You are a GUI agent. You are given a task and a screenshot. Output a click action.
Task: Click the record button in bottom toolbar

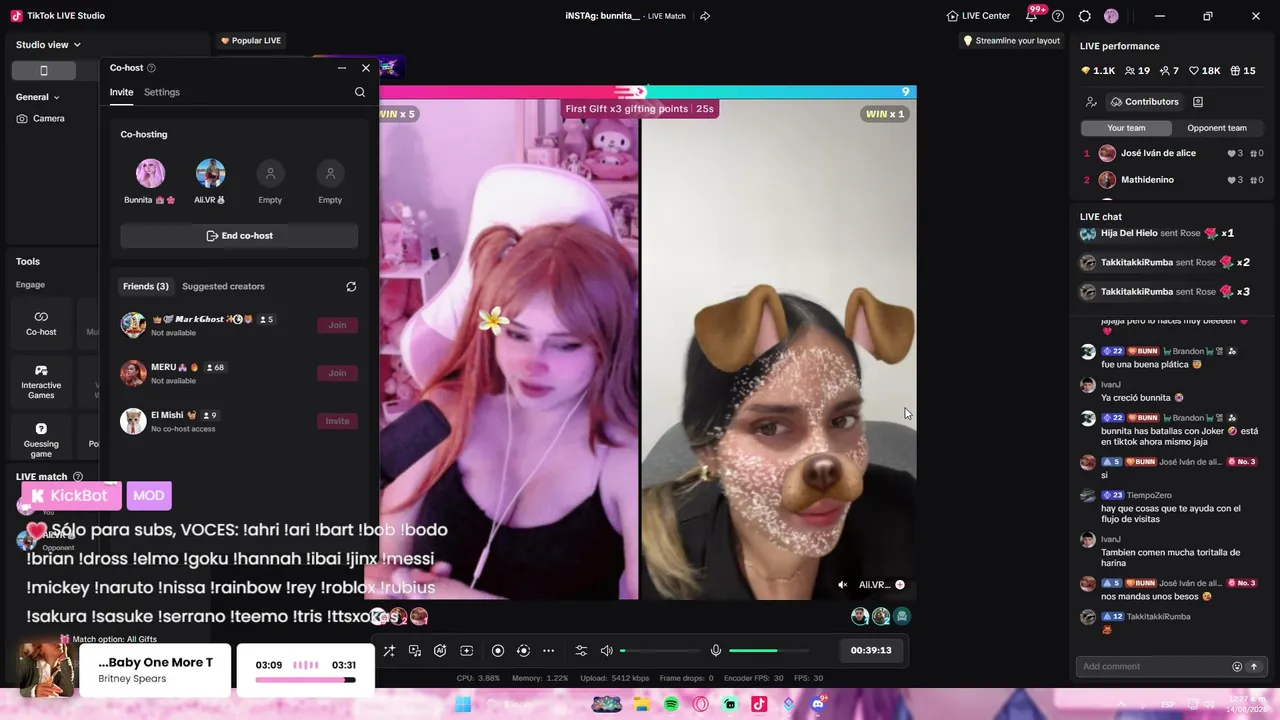point(498,651)
